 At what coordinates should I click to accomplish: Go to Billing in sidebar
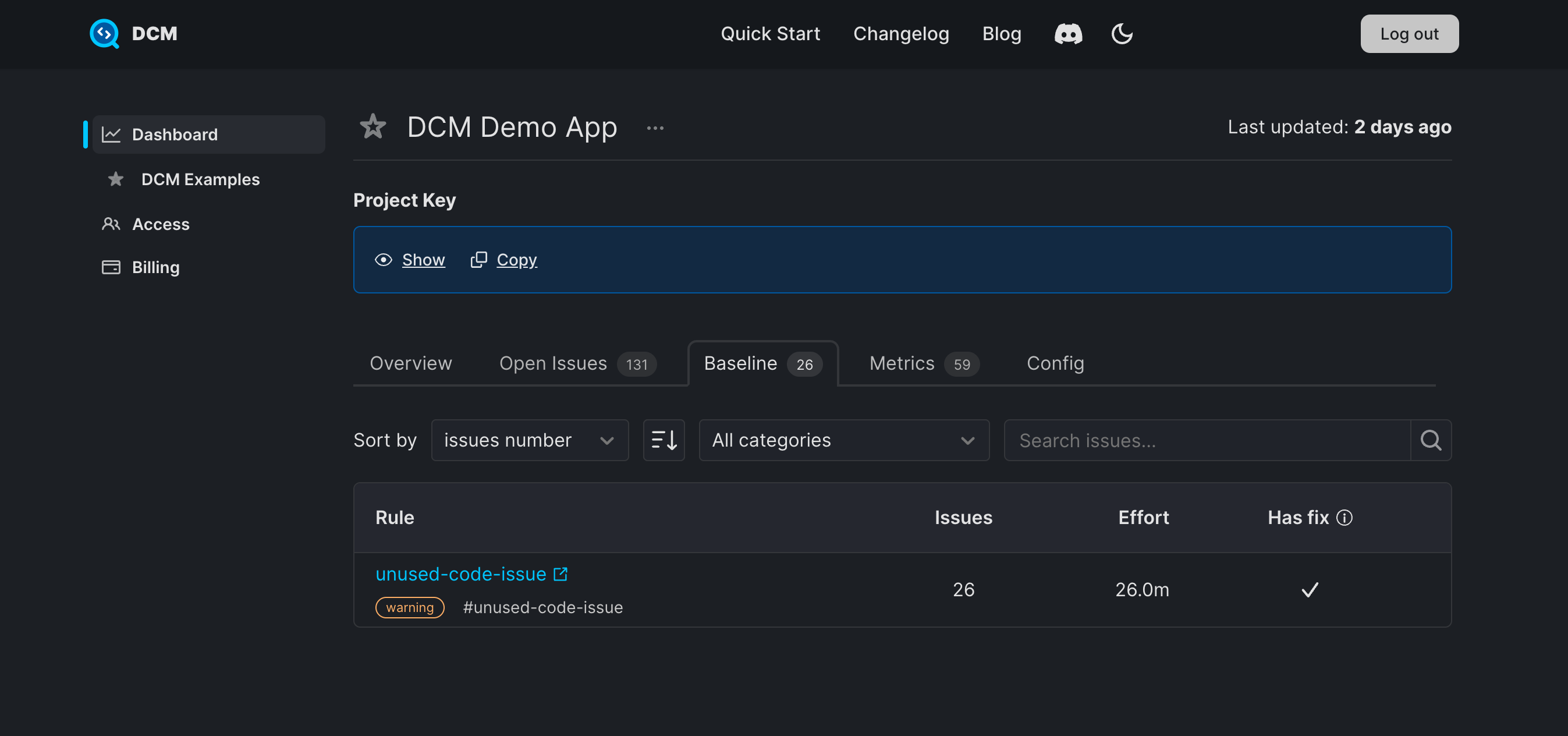click(x=155, y=267)
